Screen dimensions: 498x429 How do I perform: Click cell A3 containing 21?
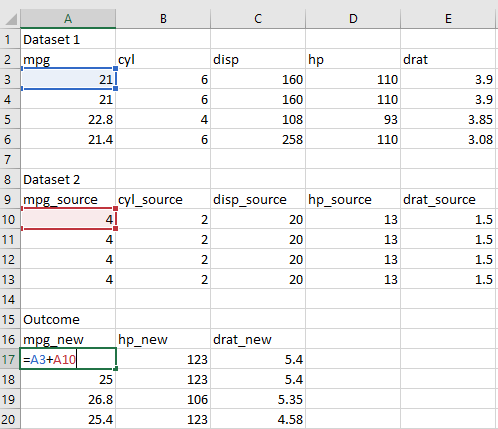pos(68,79)
